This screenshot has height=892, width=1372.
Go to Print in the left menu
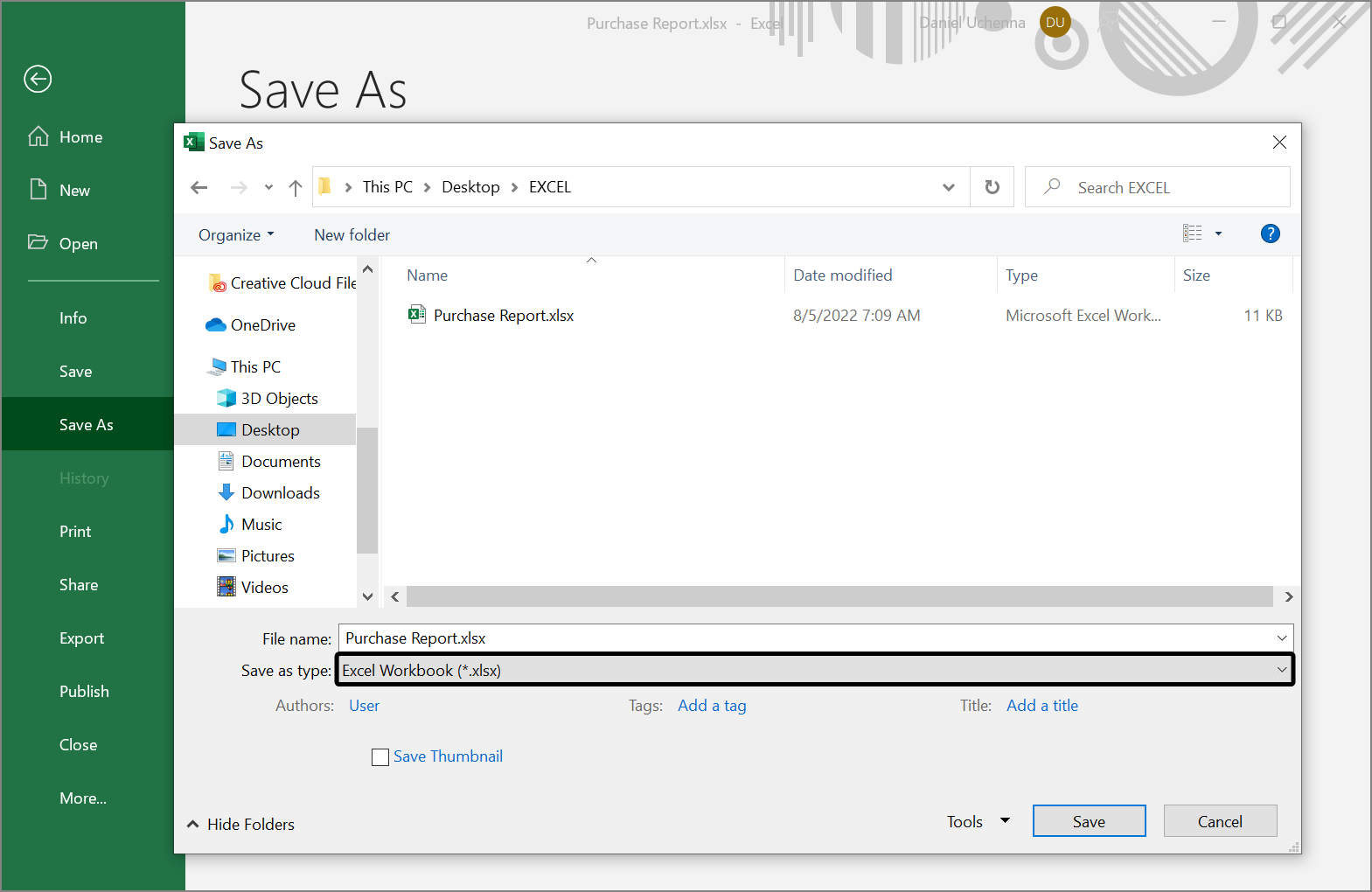click(75, 532)
